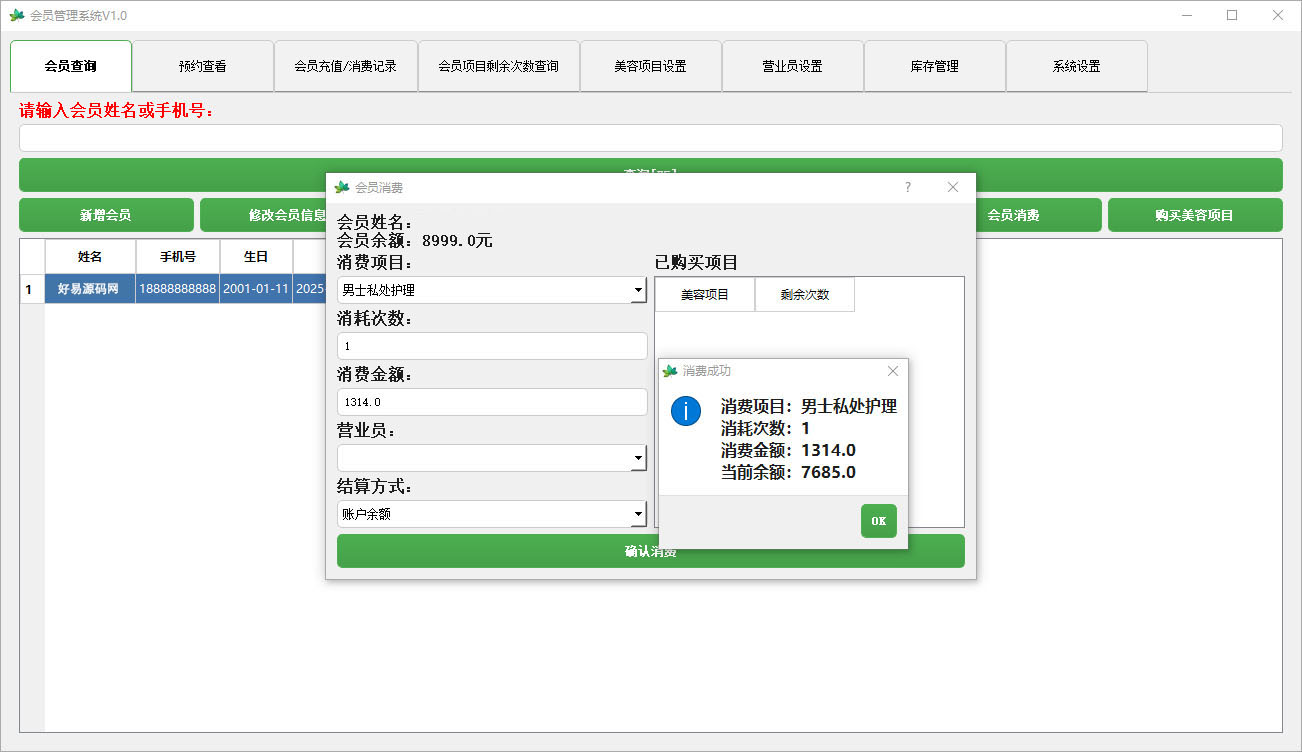Switch to the 会员充值/消费记录 tab
1302x752 pixels.
(x=345, y=65)
